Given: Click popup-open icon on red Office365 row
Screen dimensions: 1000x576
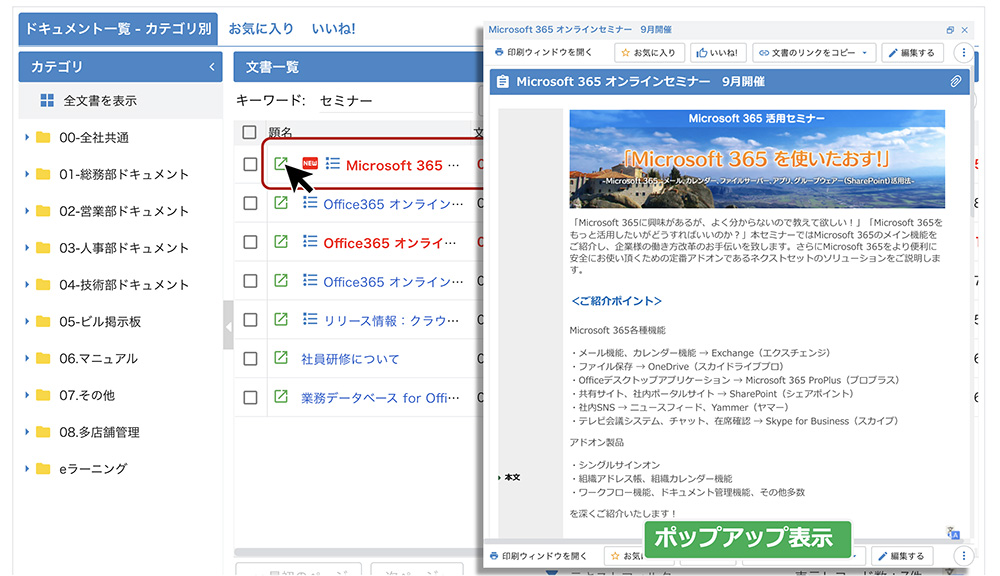Looking at the screenshot, I should click(281, 242).
